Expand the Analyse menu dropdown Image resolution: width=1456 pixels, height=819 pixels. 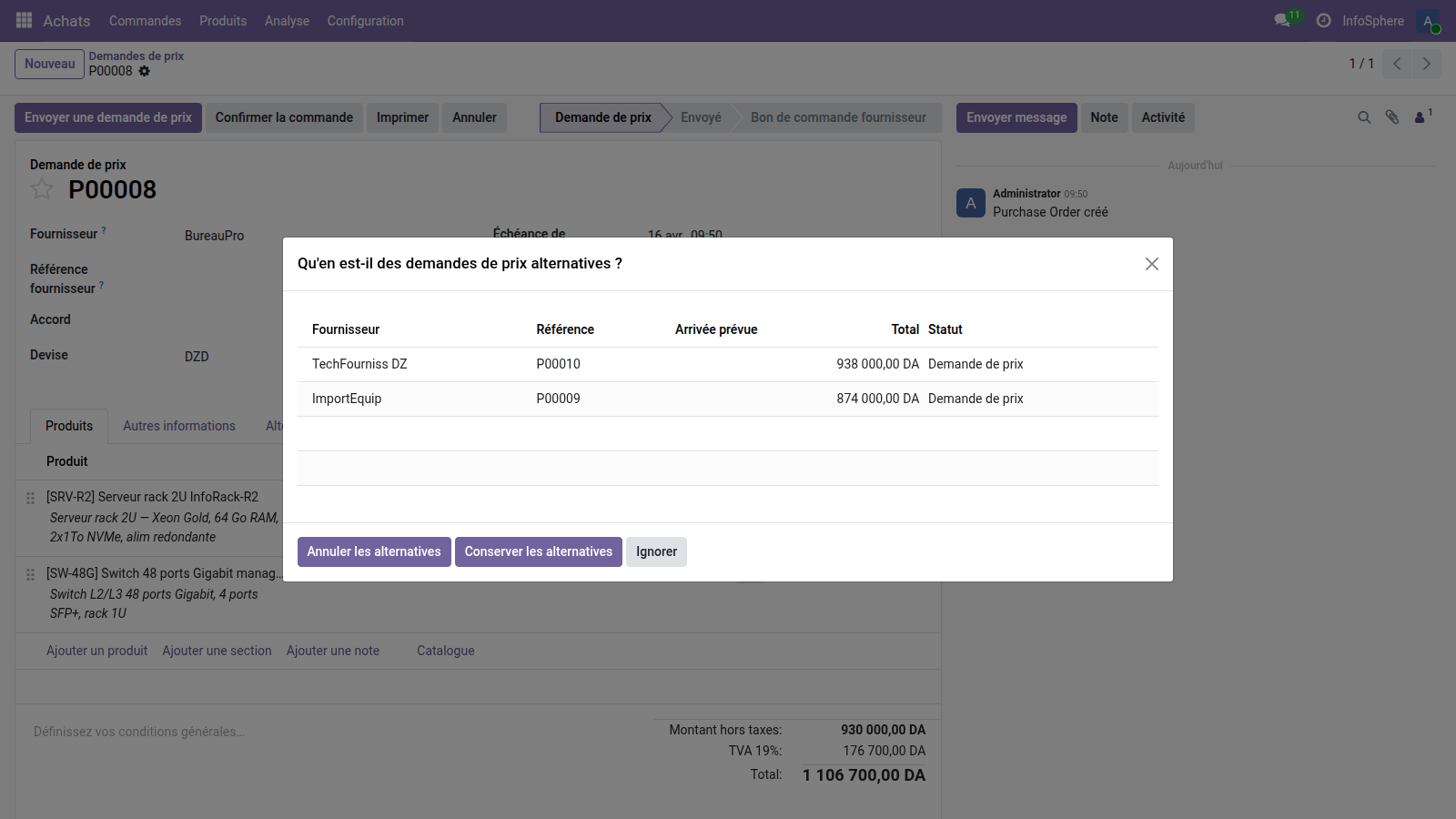click(x=287, y=21)
